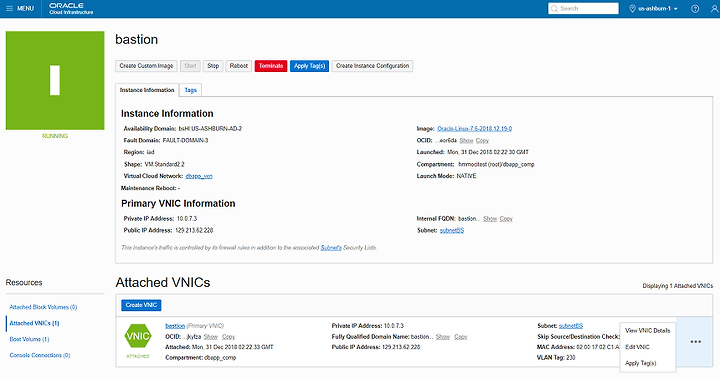Click the Launch Mode NATIVE value
The image size is (720, 379).
466,176
